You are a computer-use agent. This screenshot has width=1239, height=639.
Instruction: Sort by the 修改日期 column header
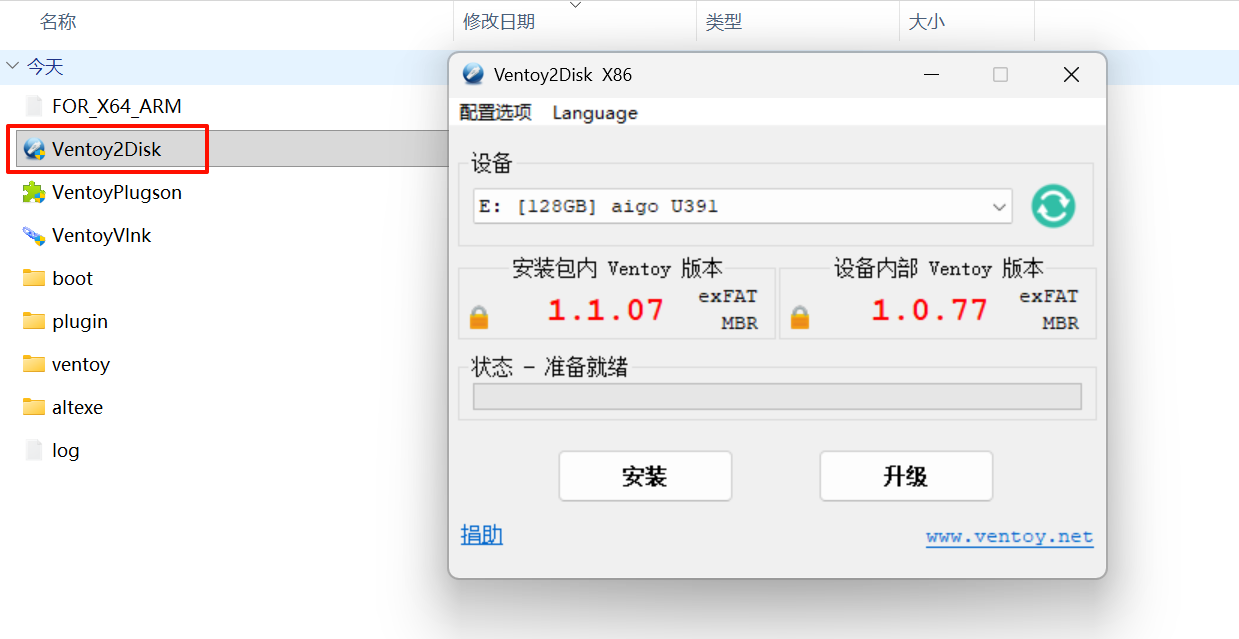tap(498, 21)
